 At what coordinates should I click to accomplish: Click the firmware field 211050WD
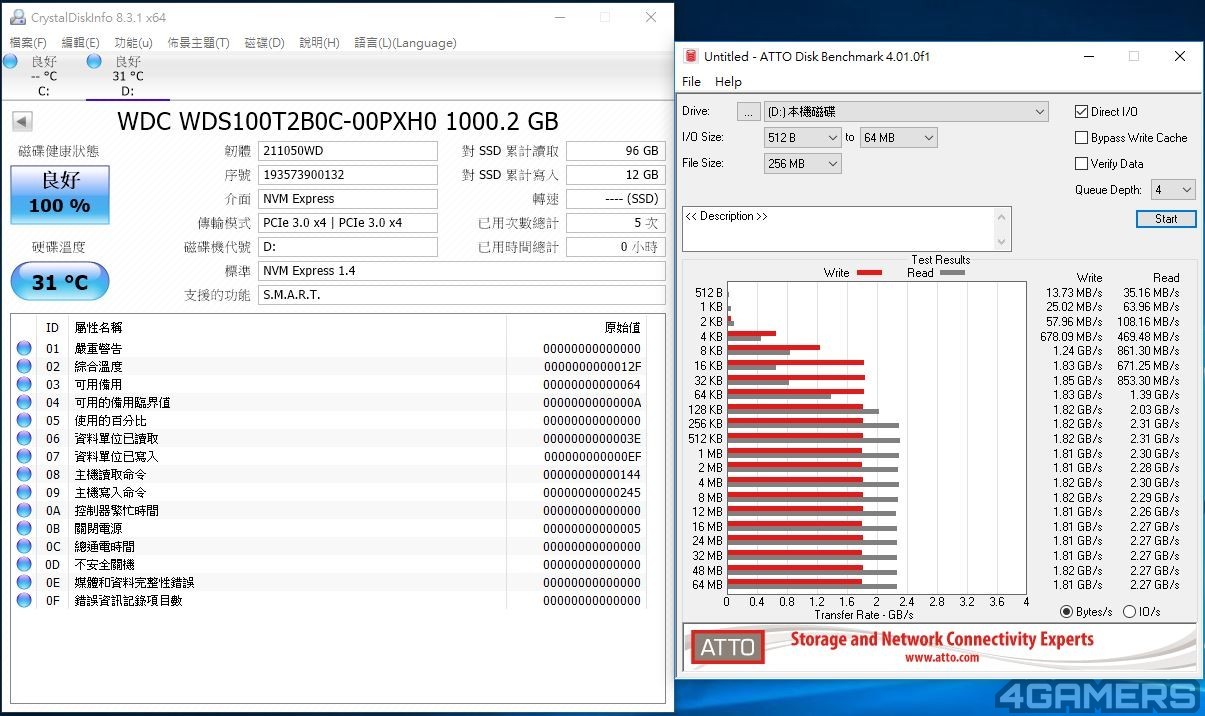click(x=348, y=151)
